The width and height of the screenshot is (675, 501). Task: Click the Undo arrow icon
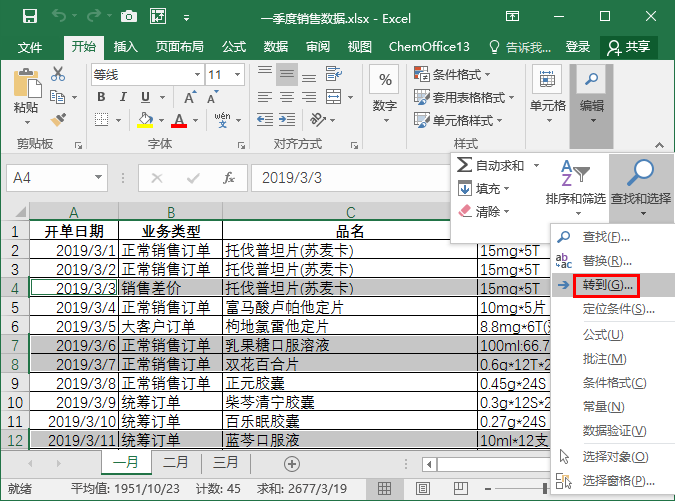pos(59,16)
